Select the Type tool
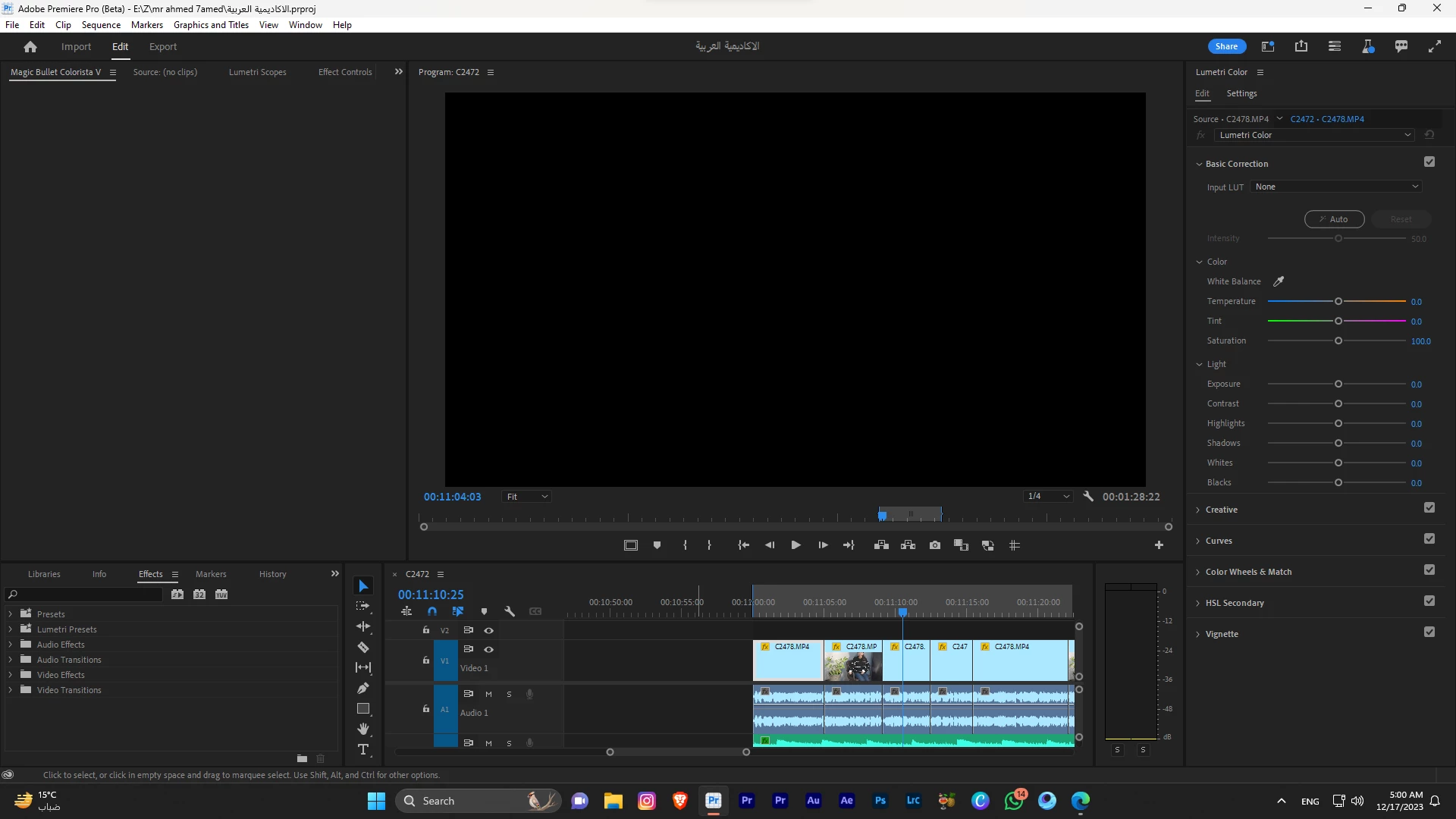The height and width of the screenshot is (819, 1456). coord(363,750)
